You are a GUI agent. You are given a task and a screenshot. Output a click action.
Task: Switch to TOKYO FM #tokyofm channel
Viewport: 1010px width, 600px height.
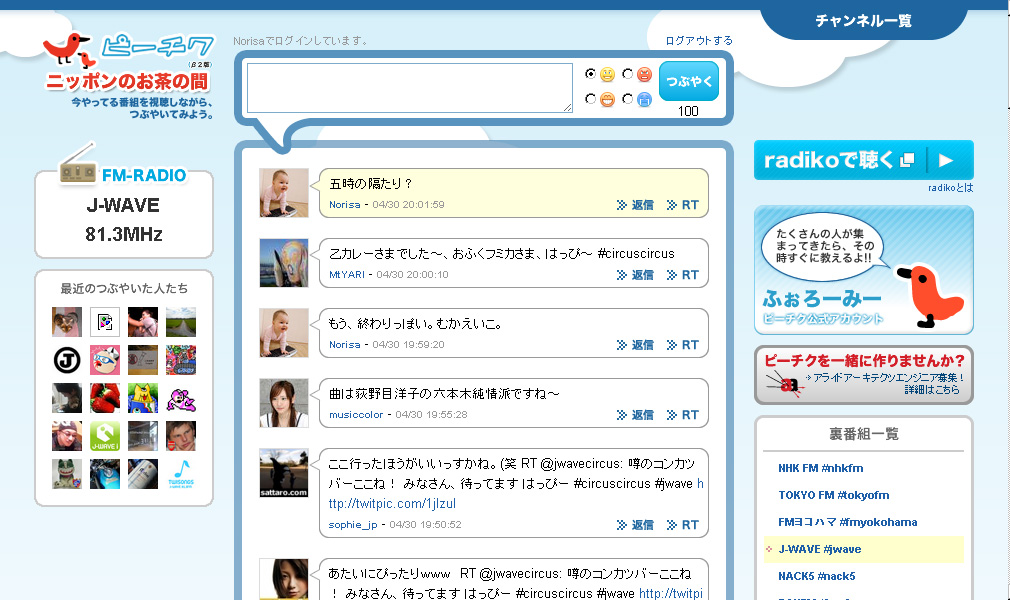[834, 496]
